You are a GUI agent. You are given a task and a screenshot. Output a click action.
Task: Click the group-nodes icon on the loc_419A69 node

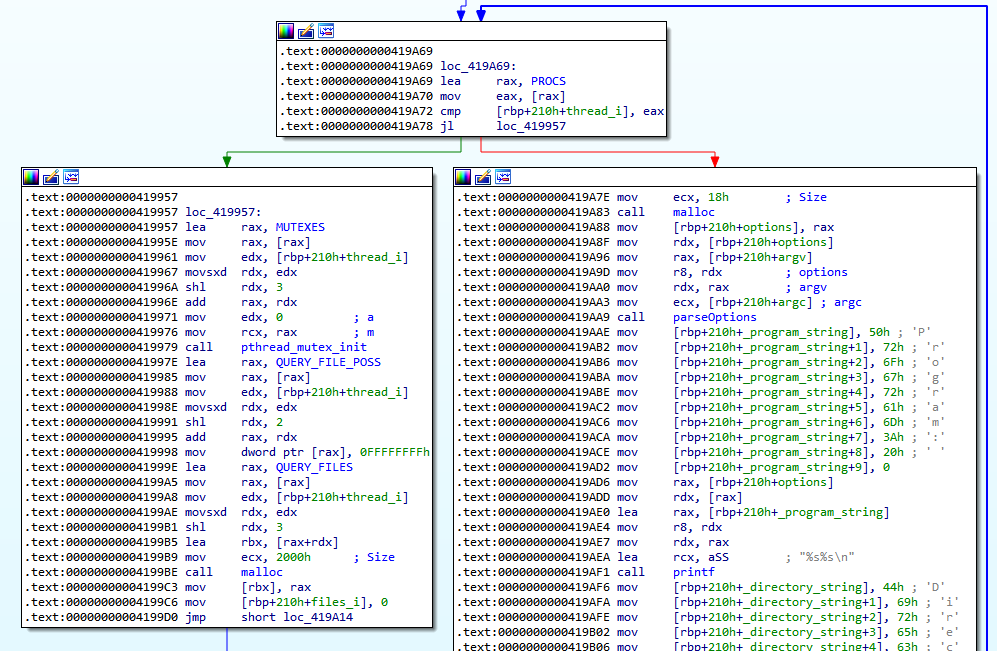[x=326, y=31]
